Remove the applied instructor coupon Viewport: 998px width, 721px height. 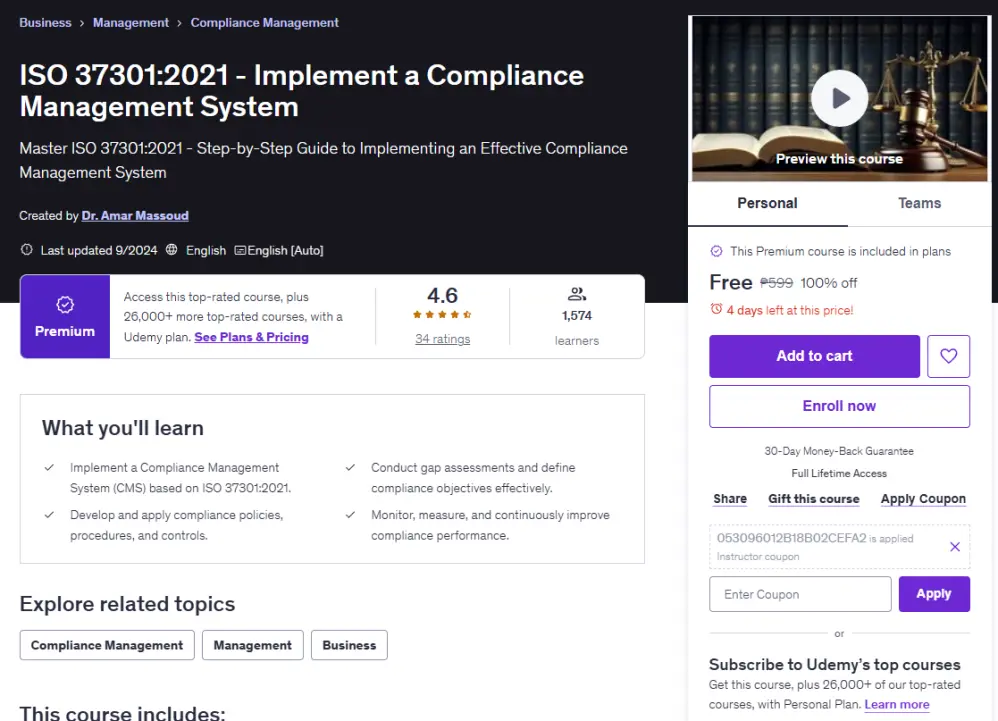(x=954, y=547)
